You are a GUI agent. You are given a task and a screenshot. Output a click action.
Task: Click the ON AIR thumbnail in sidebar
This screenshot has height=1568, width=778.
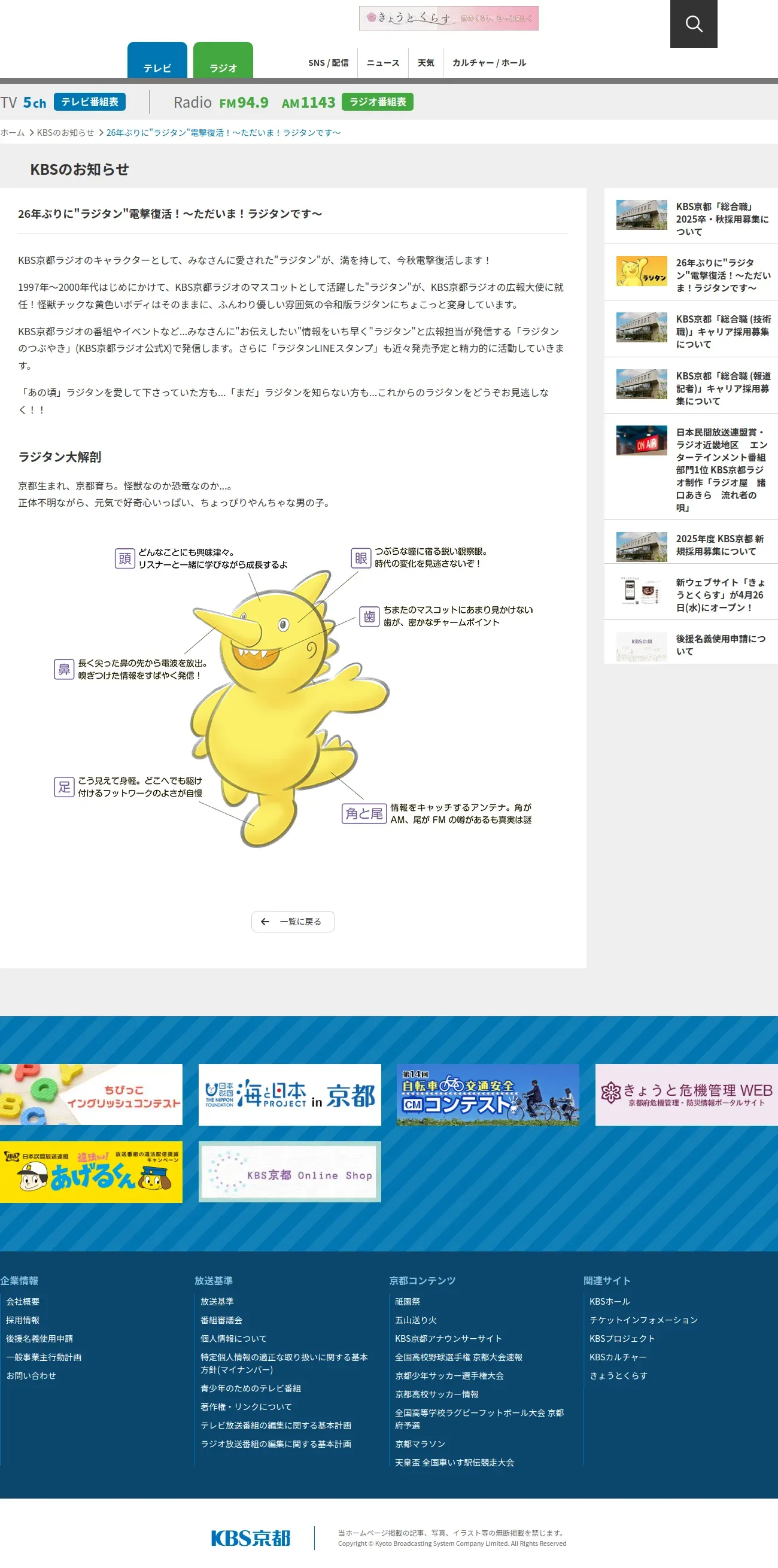[642, 440]
